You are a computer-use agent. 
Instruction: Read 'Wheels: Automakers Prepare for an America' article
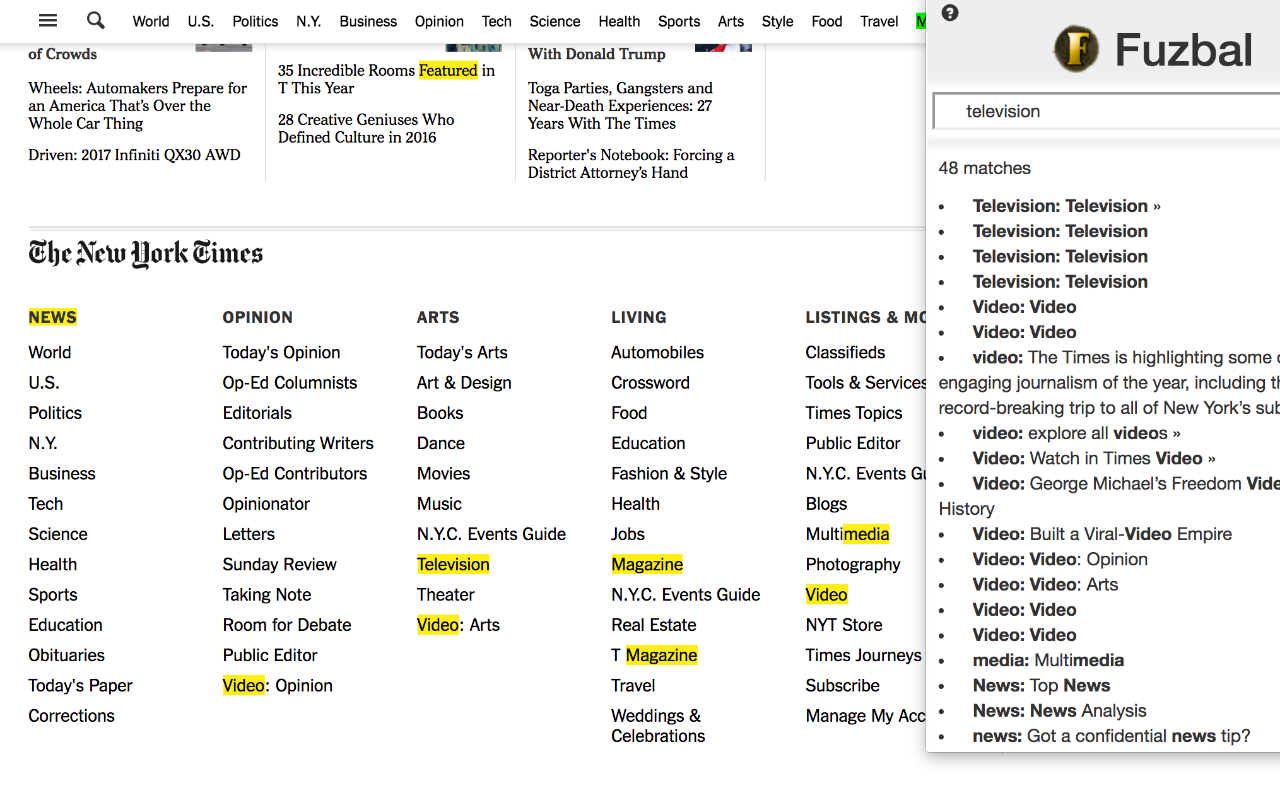(137, 106)
